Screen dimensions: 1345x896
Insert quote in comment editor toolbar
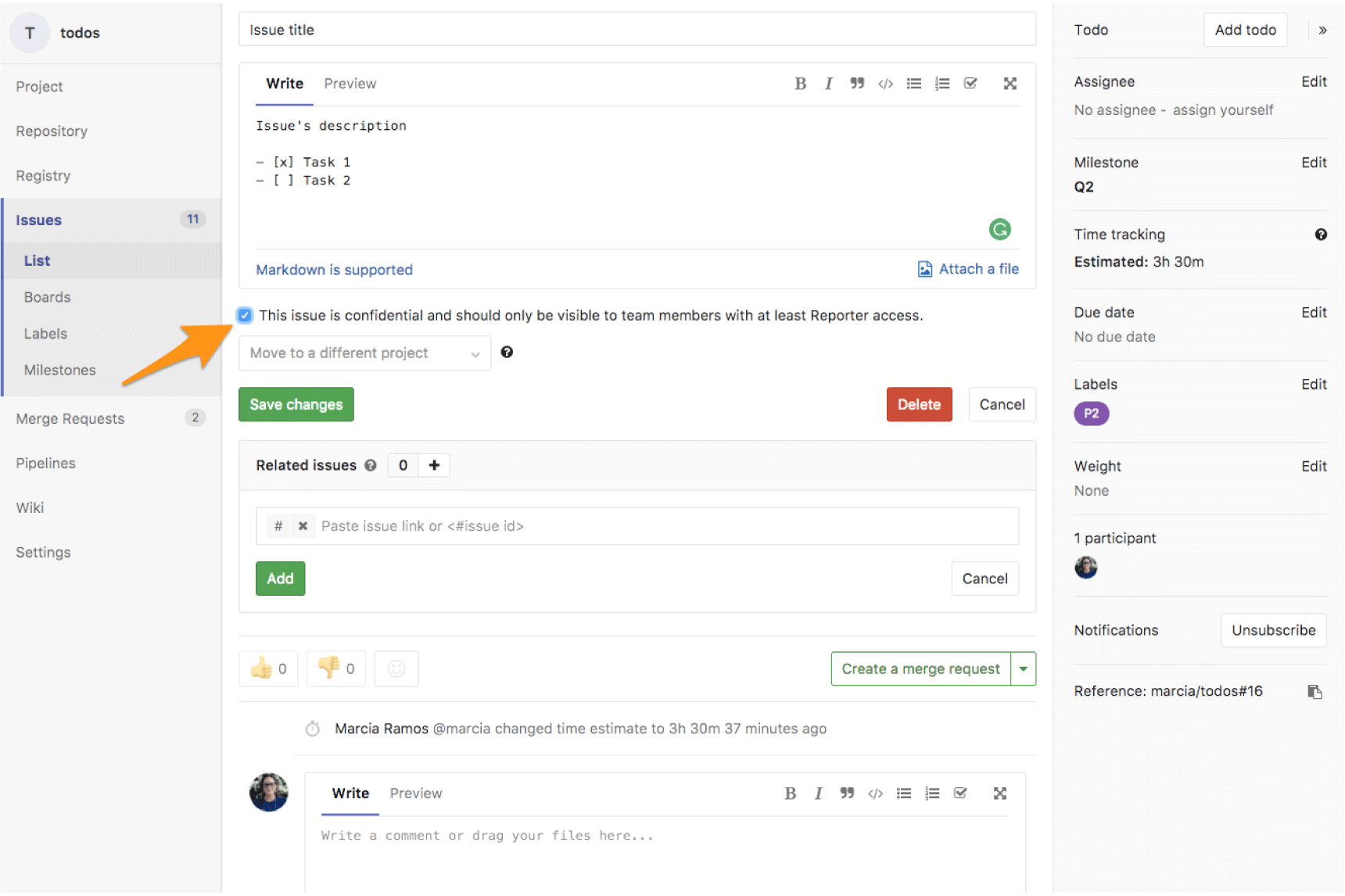click(x=847, y=794)
